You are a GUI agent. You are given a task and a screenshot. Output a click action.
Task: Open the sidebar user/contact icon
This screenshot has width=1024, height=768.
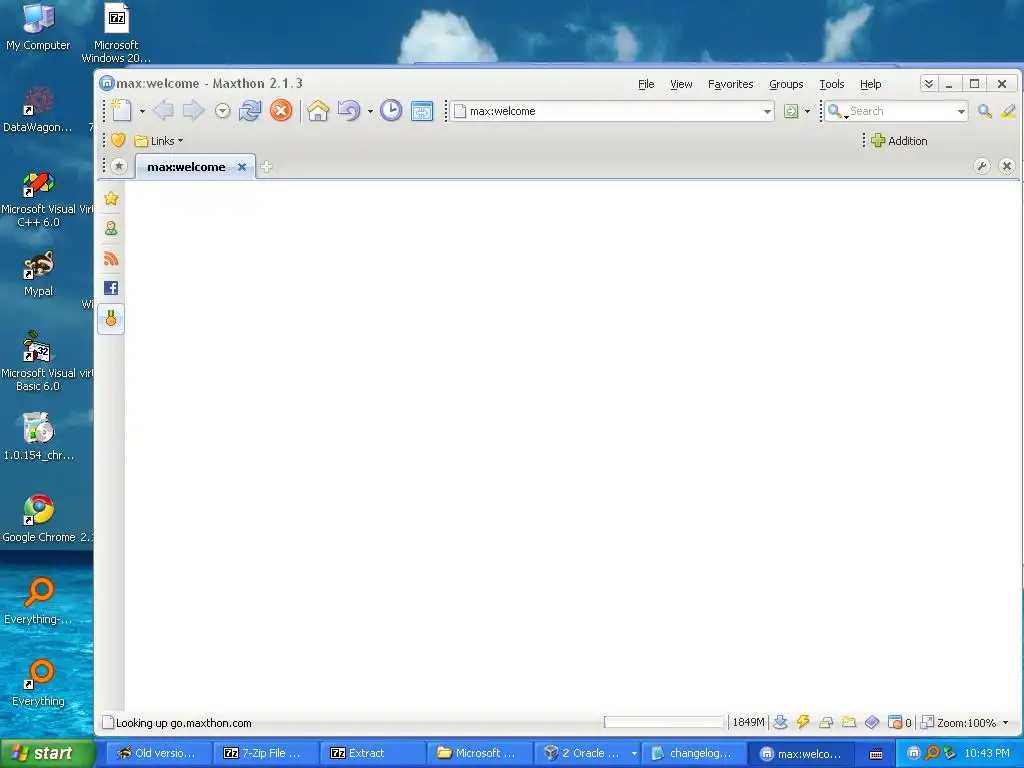(x=111, y=229)
